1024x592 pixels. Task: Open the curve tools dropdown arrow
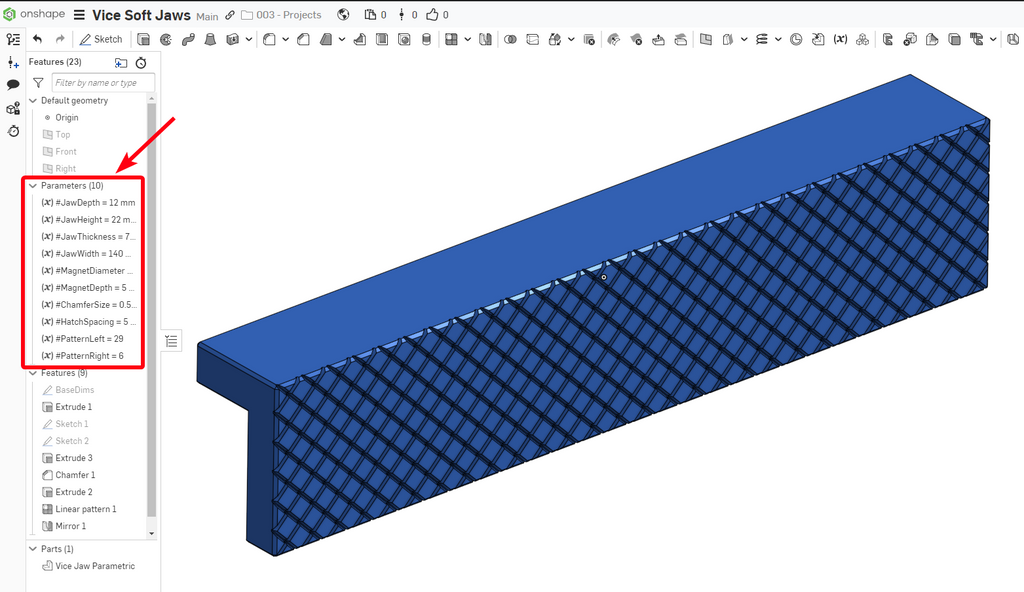coord(778,39)
